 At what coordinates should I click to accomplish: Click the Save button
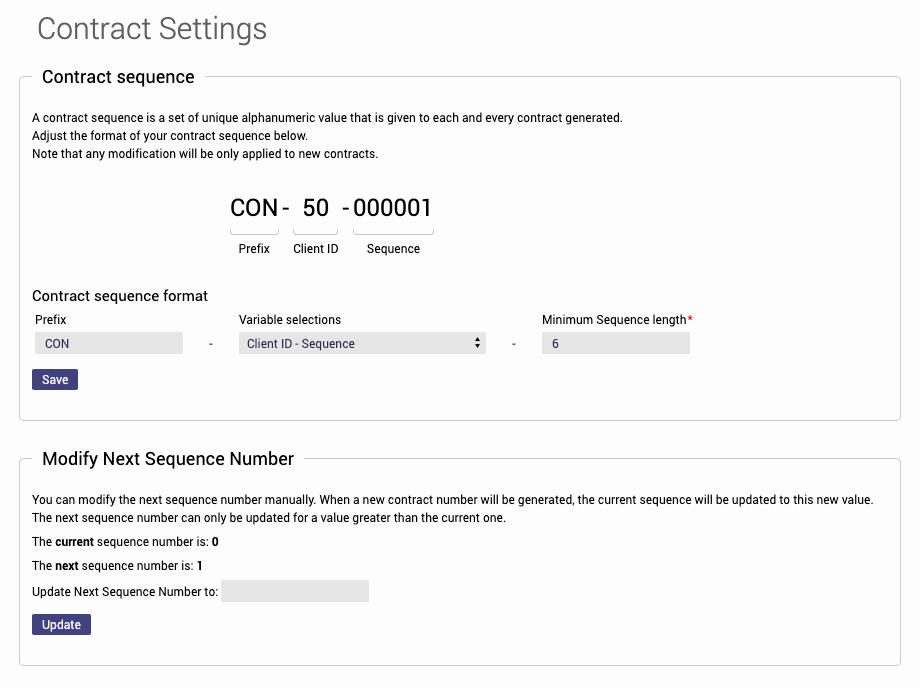55,380
